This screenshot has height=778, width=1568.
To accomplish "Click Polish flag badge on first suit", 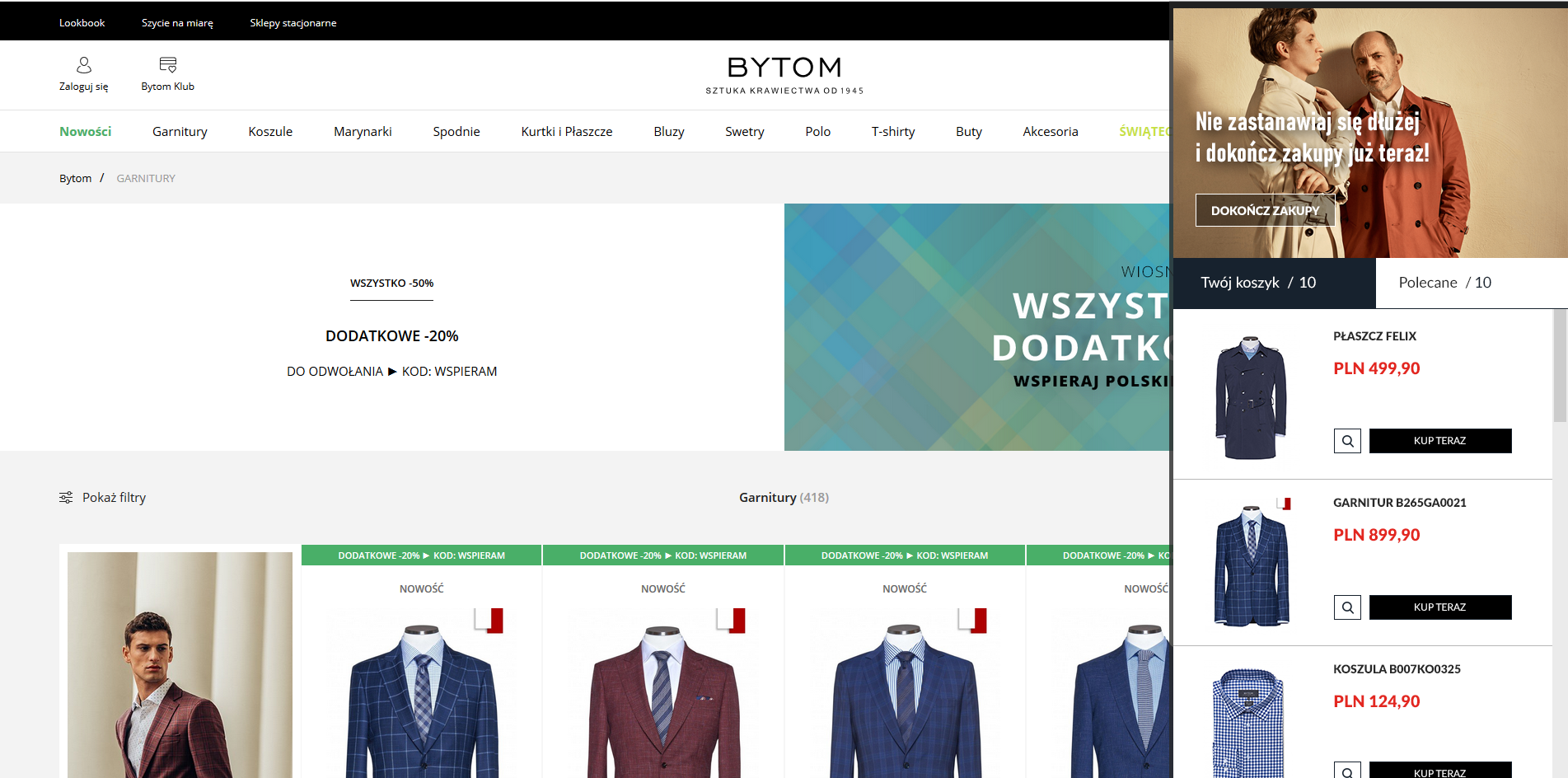I will click(x=489, y=620).
